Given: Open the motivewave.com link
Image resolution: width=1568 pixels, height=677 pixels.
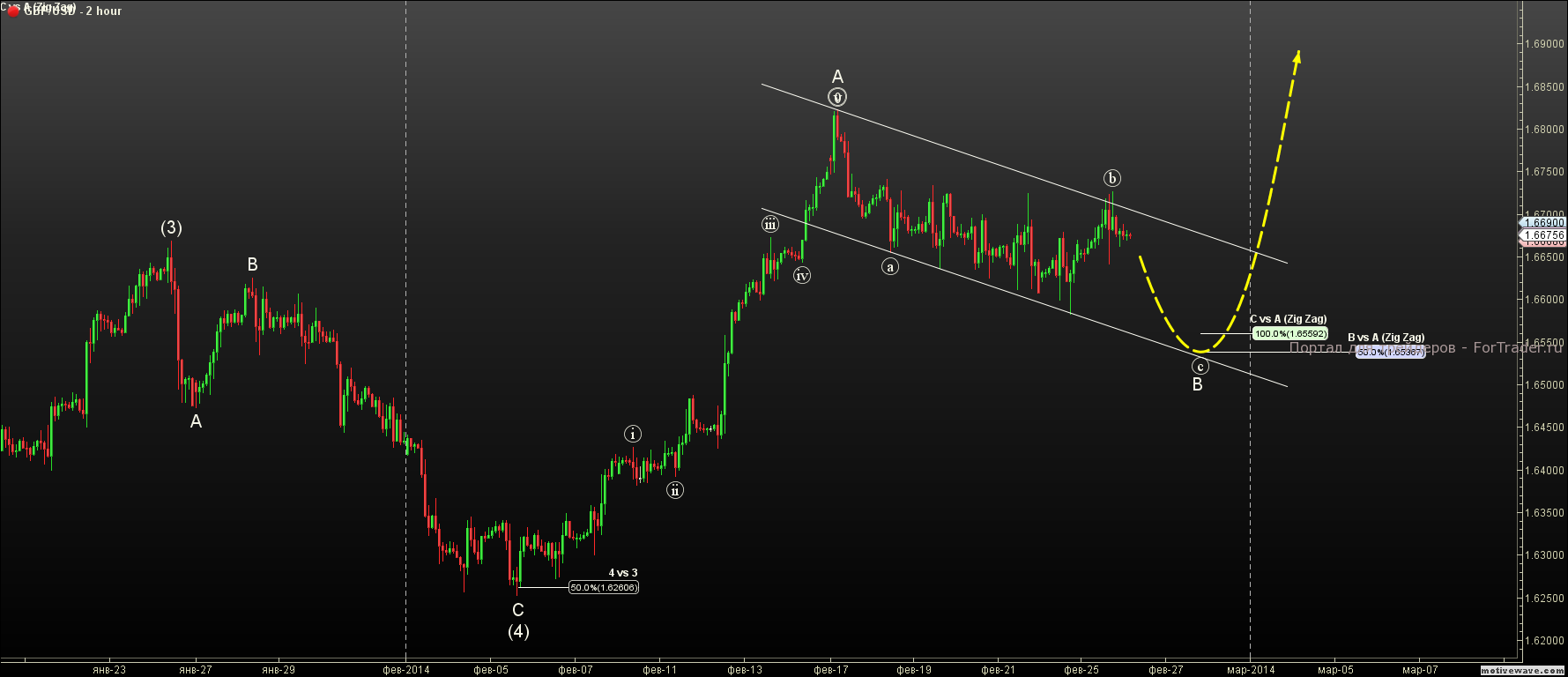Looking at the screenshot, I should pos(1523,671).
